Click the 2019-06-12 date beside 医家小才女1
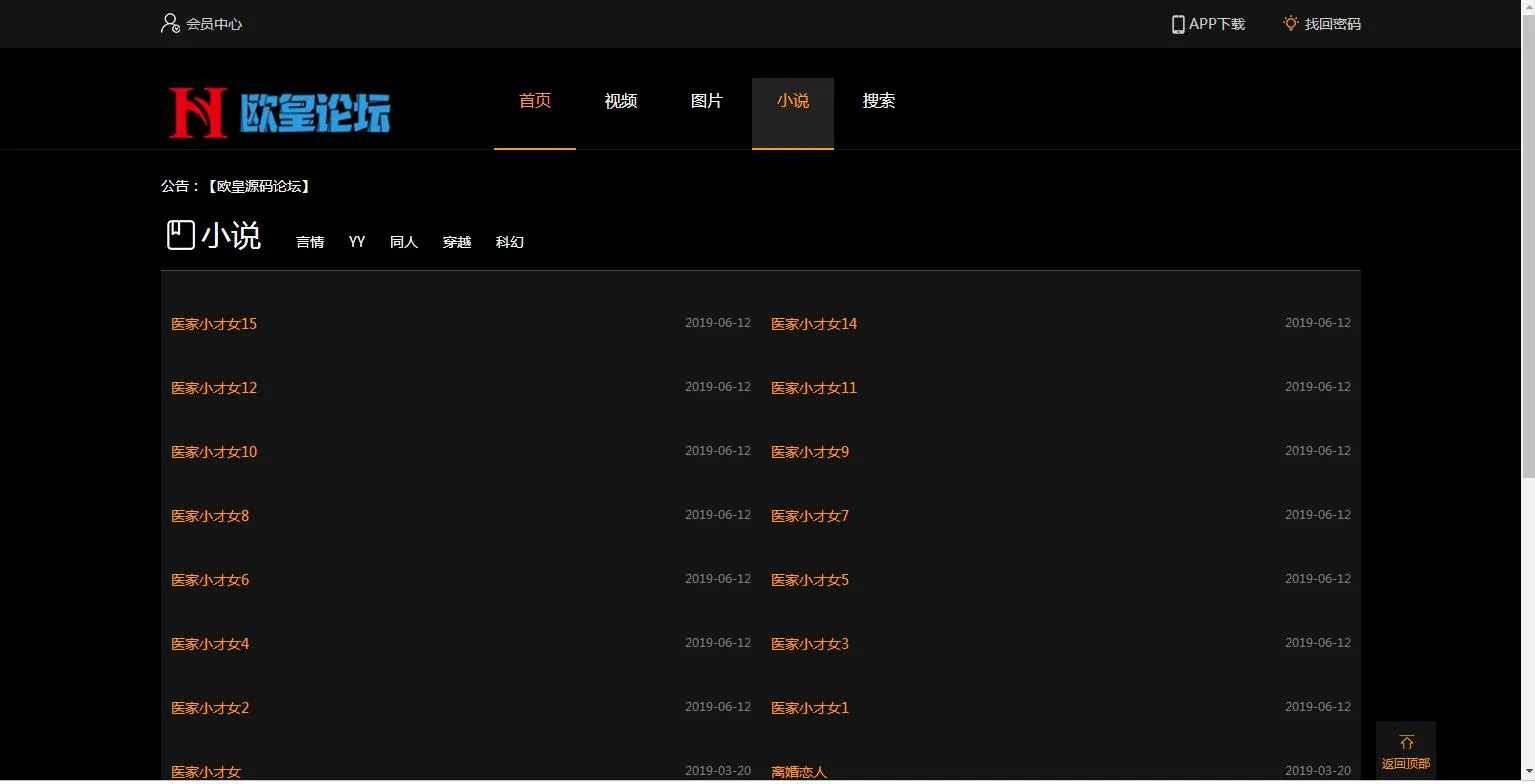This screenshot has height=784, width=1535. [x=1318, y=707]
